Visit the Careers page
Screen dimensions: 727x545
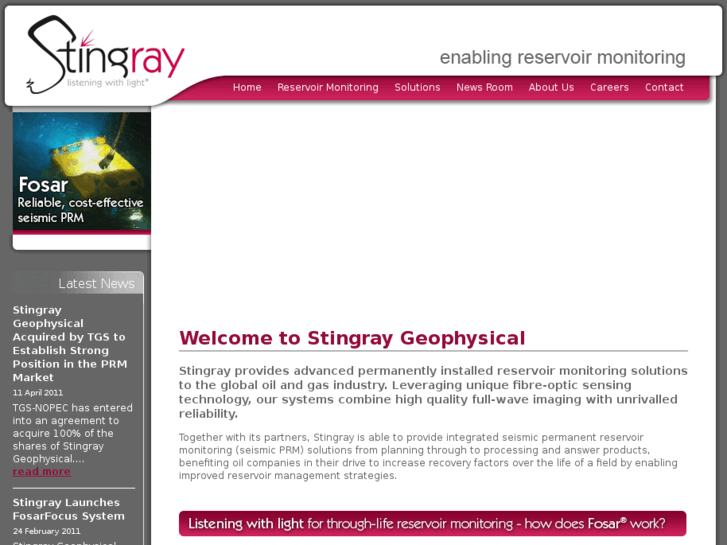pos(609,87)
